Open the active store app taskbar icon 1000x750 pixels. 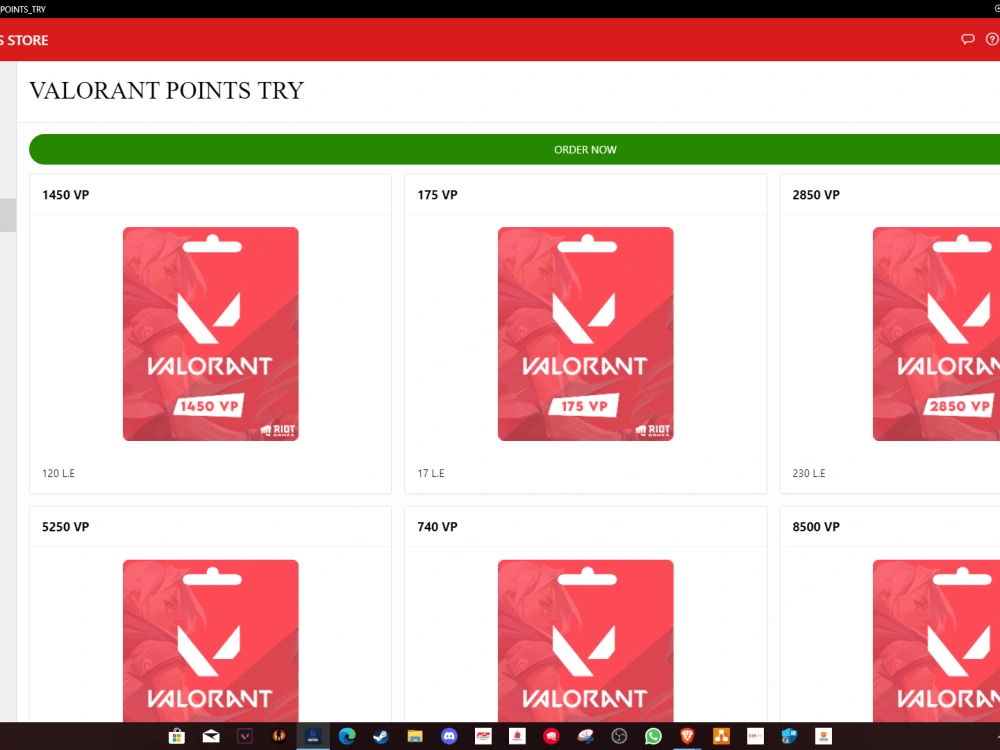[313, 737]
